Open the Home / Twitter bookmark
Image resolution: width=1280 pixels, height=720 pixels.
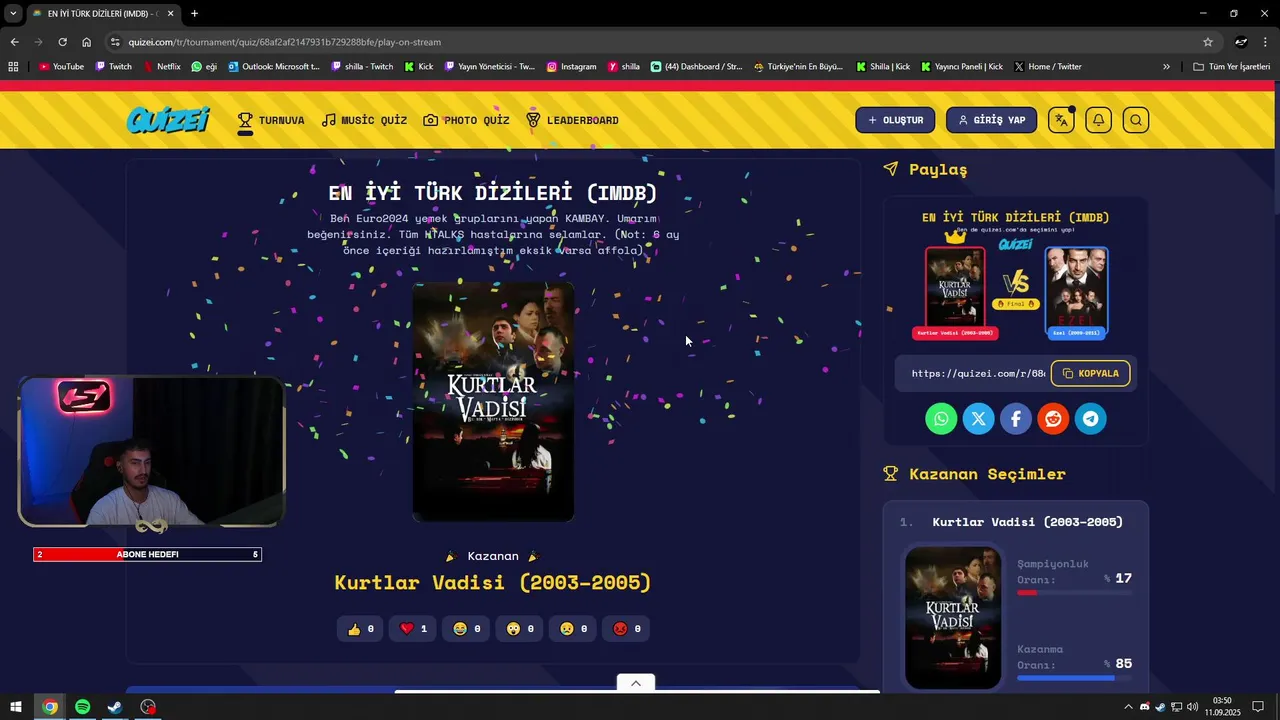click(1048, 67)
